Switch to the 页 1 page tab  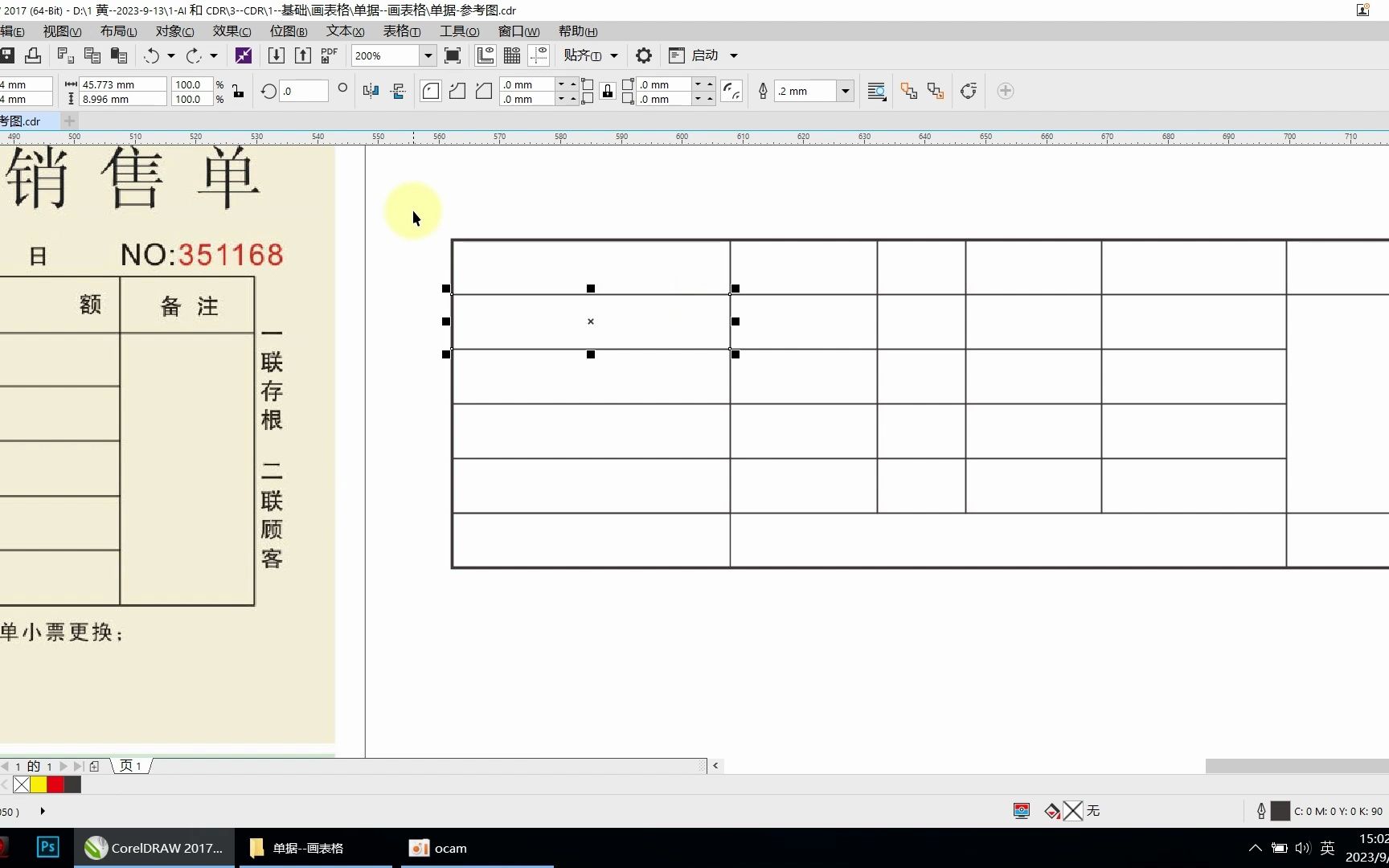(131, 766)
